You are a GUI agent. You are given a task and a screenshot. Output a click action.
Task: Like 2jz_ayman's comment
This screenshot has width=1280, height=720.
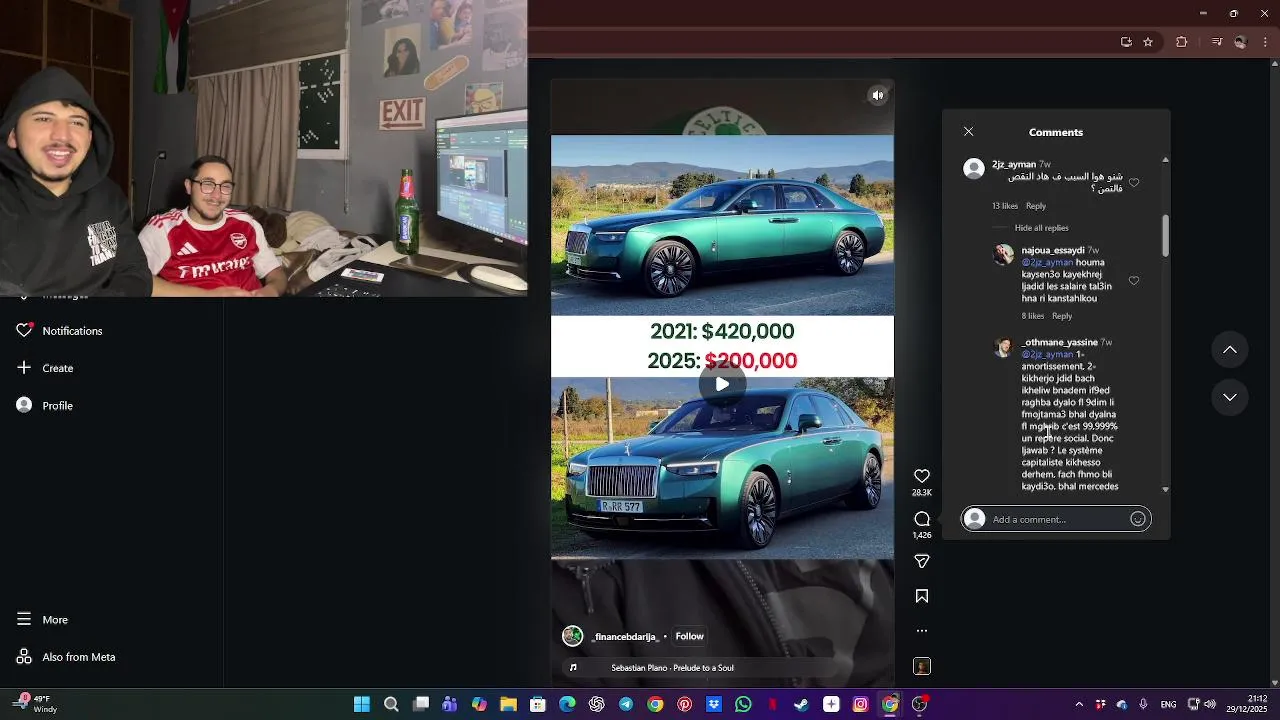click(1134, 183)
